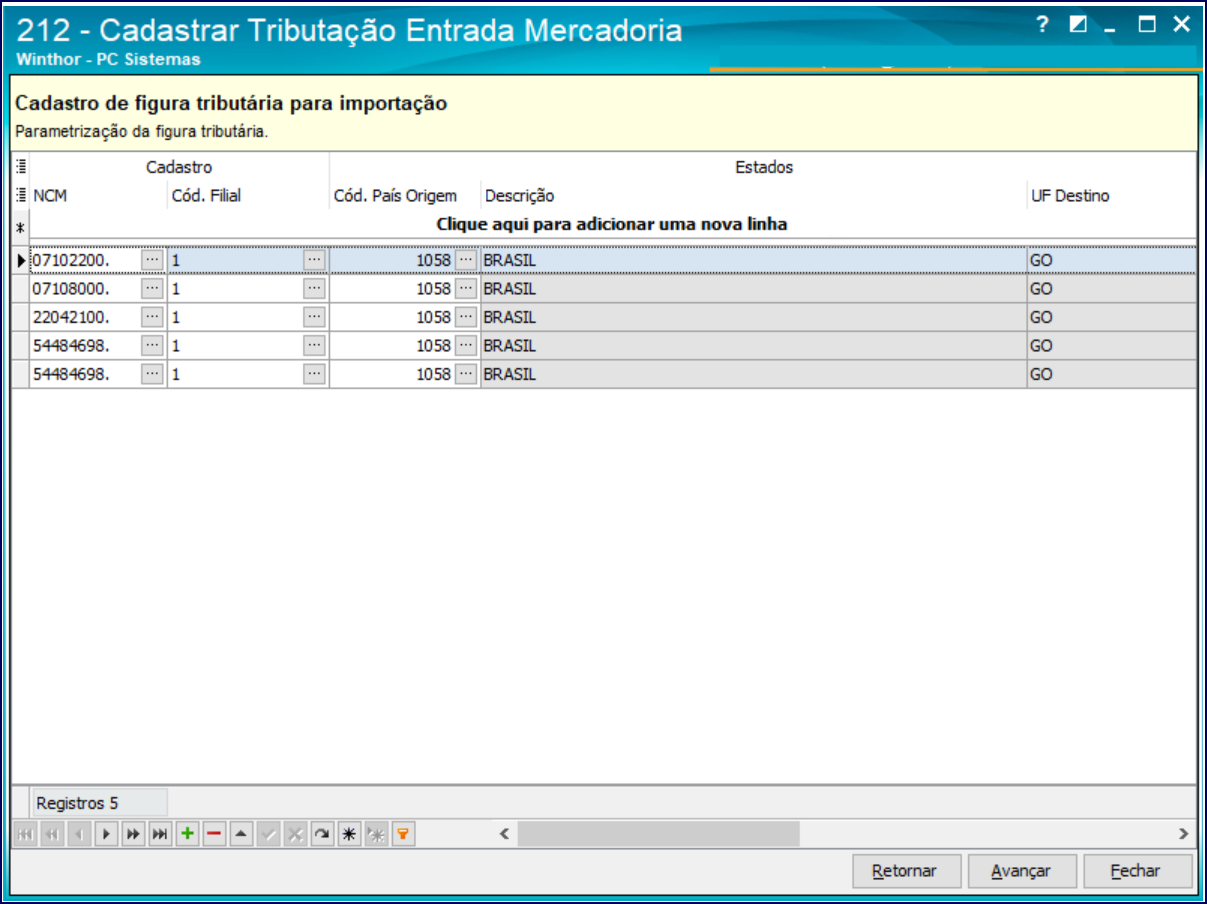Image resolution: width=1207 pixels, height=904 pixels.
Task: Click the row indicator arrow of row 07102200
Action: tap(21, 260)
